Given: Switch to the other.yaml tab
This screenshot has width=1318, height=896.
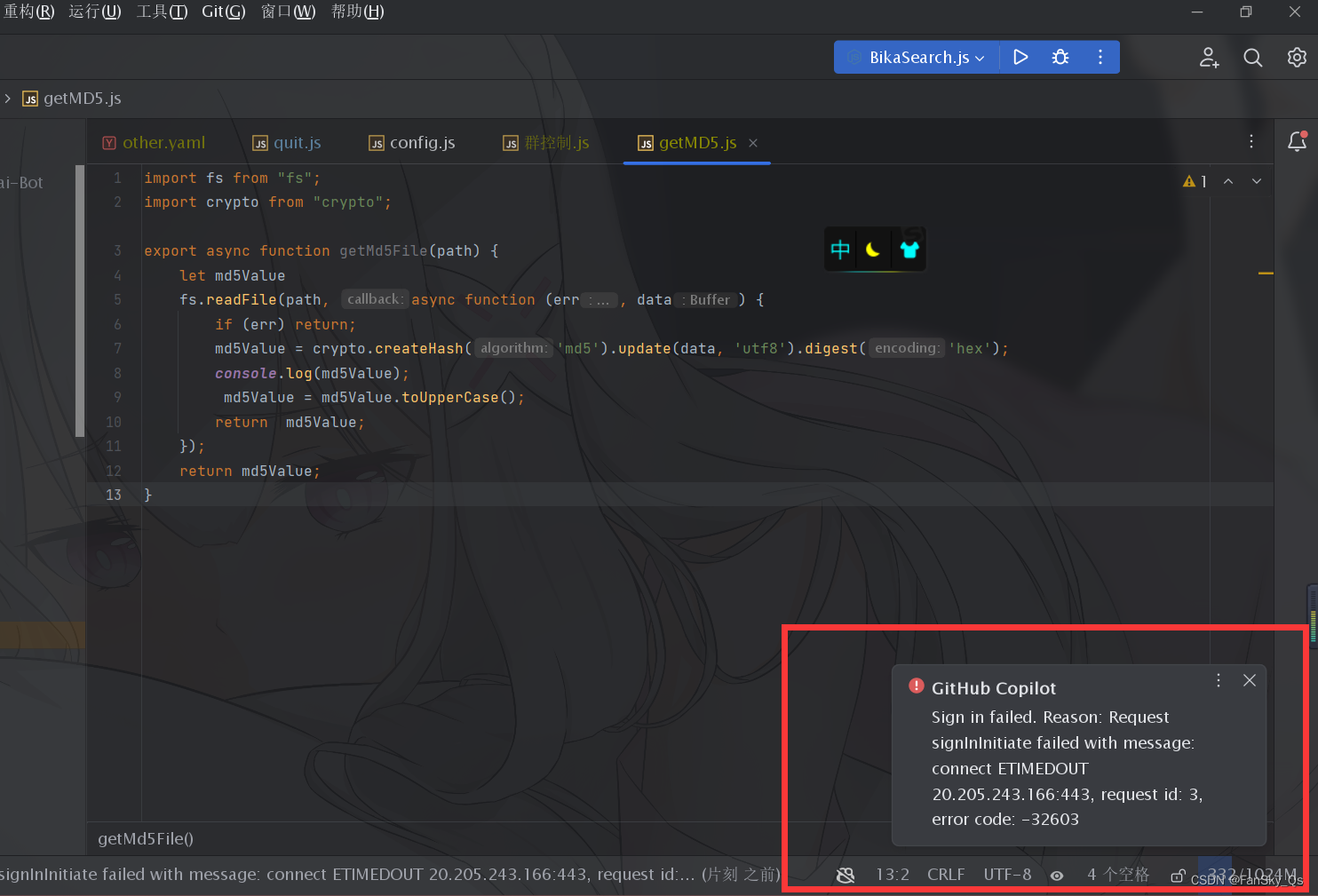Looking at the screenshot, I should point(154,143).
